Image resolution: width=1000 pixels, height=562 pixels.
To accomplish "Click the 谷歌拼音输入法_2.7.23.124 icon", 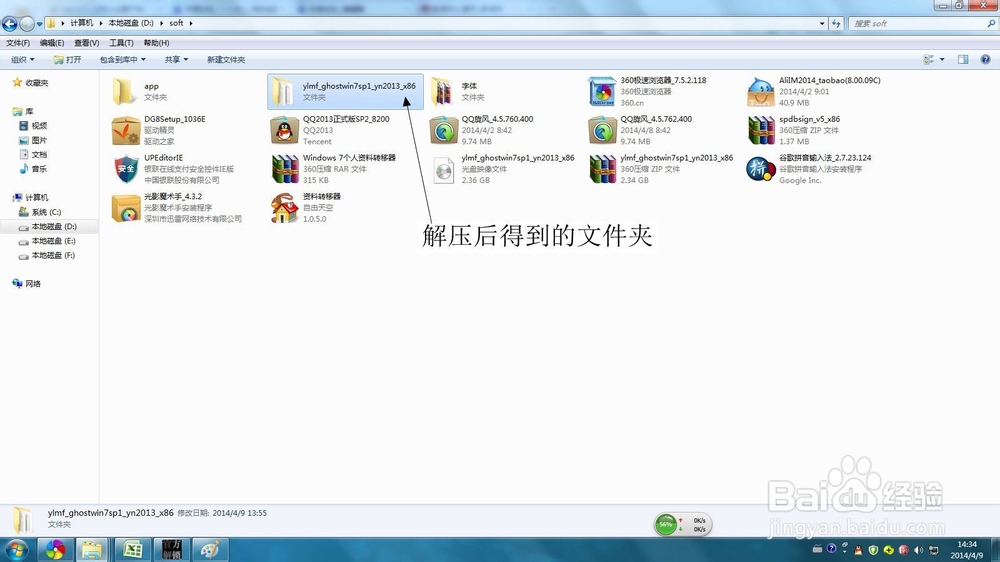I will 760,169.
